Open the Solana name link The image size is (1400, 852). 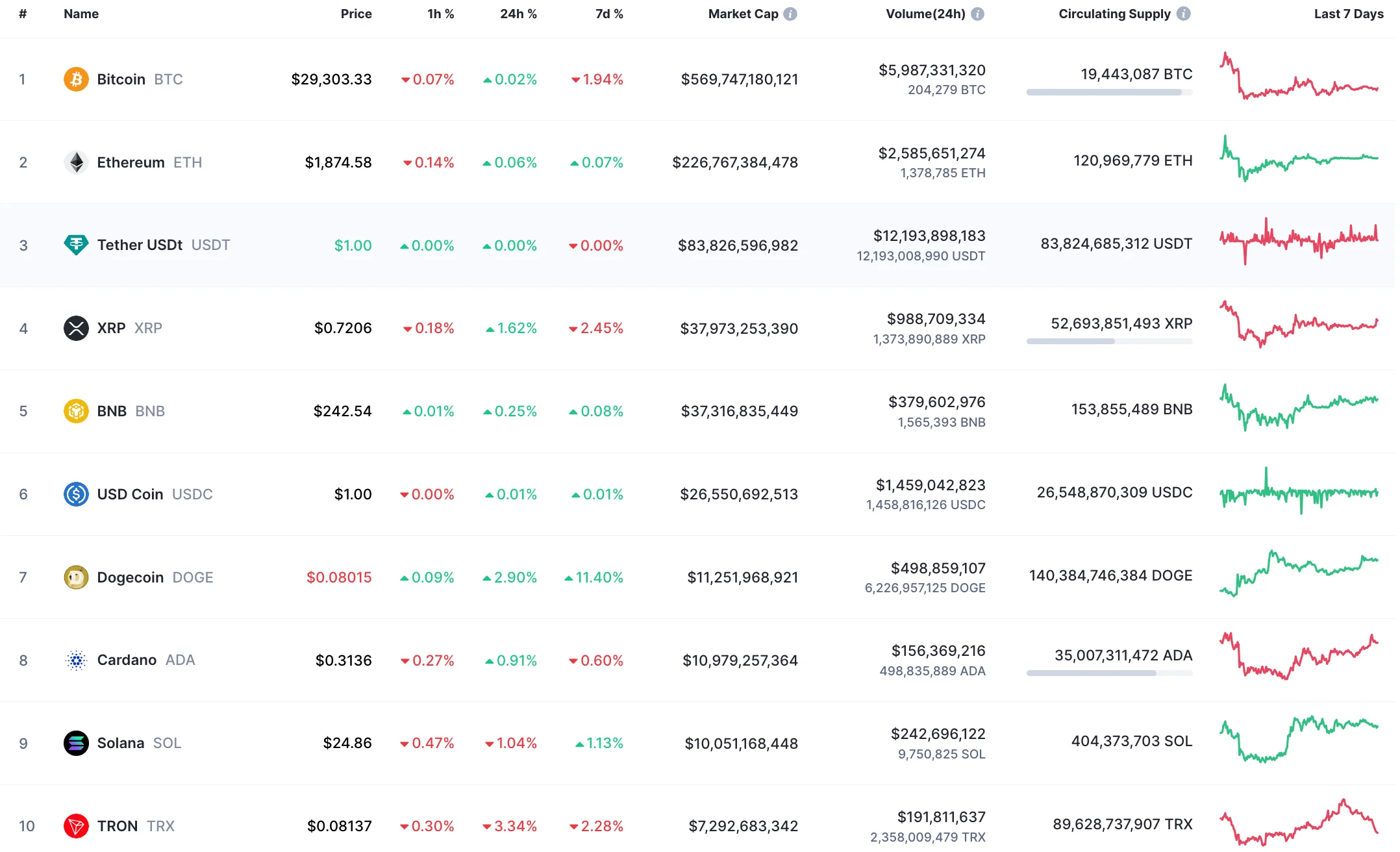[120, 743]
